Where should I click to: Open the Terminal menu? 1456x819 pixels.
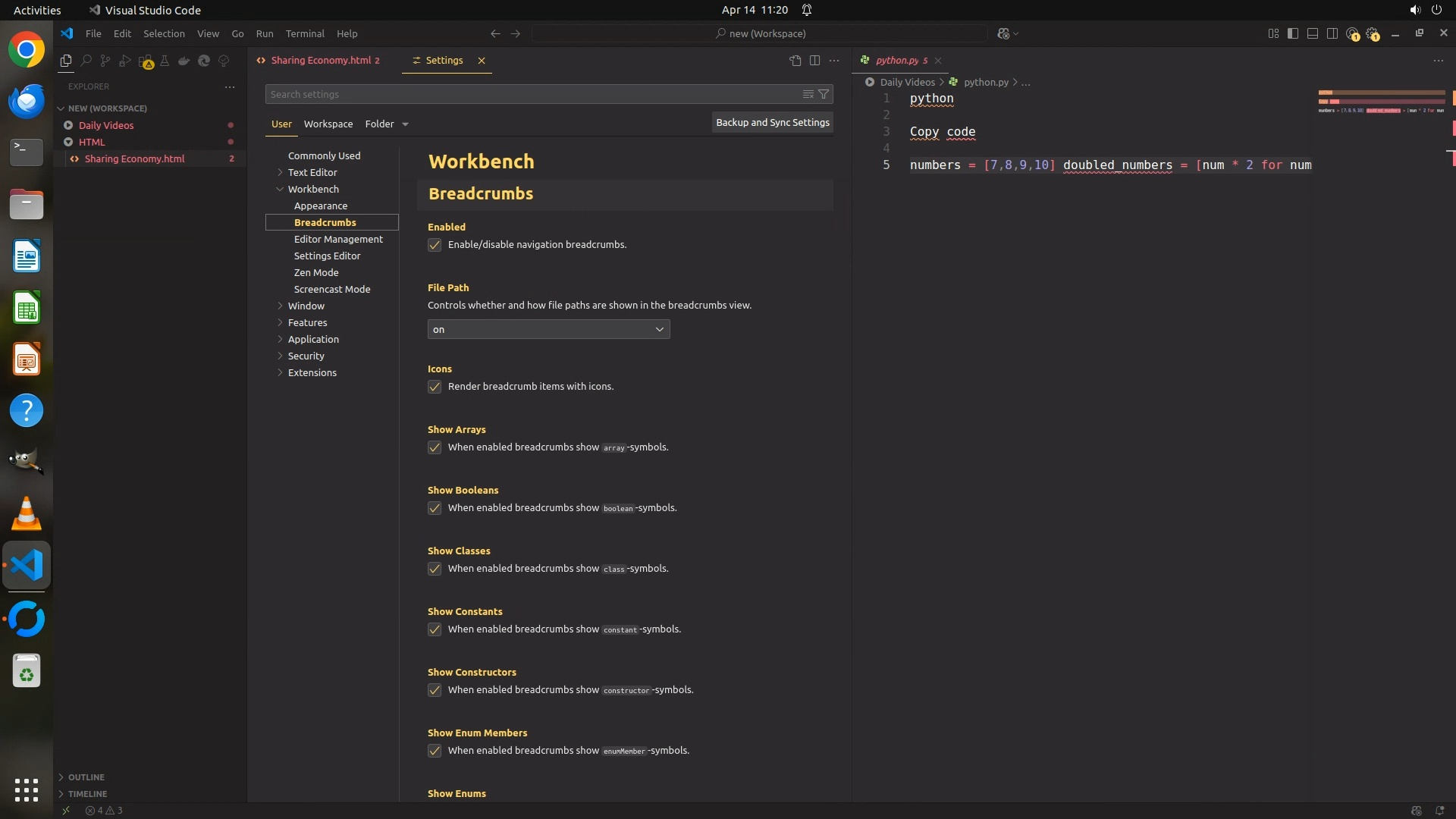(x=305, y=33)
